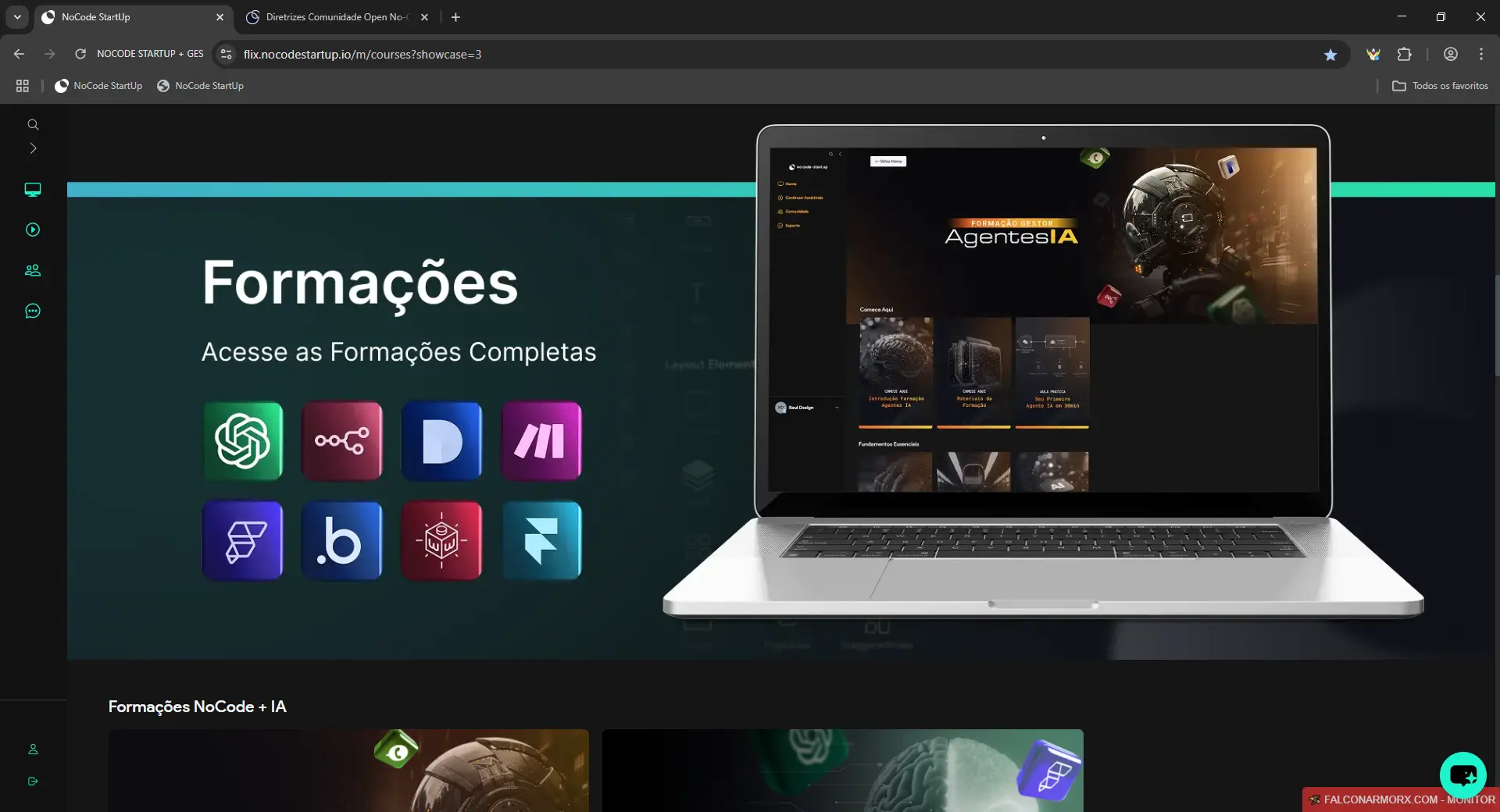Click the FlutterFlow purple logo tile
This screenshot has height=812, width=1500.
point(243,540)
